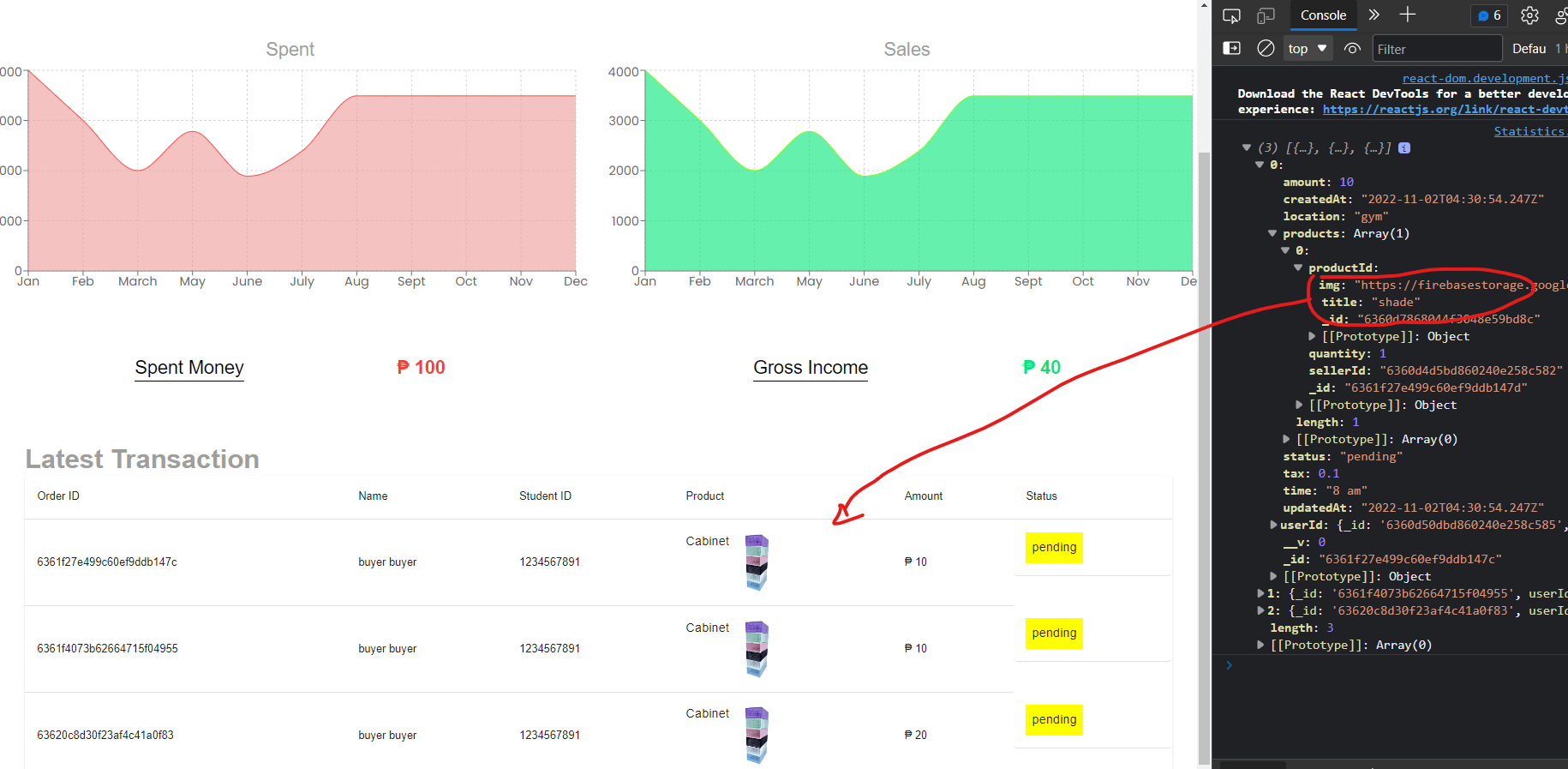The height and width of the screenshot is (769, 1568).
Task: Expand array item 2
Action: click(1260, 610)
